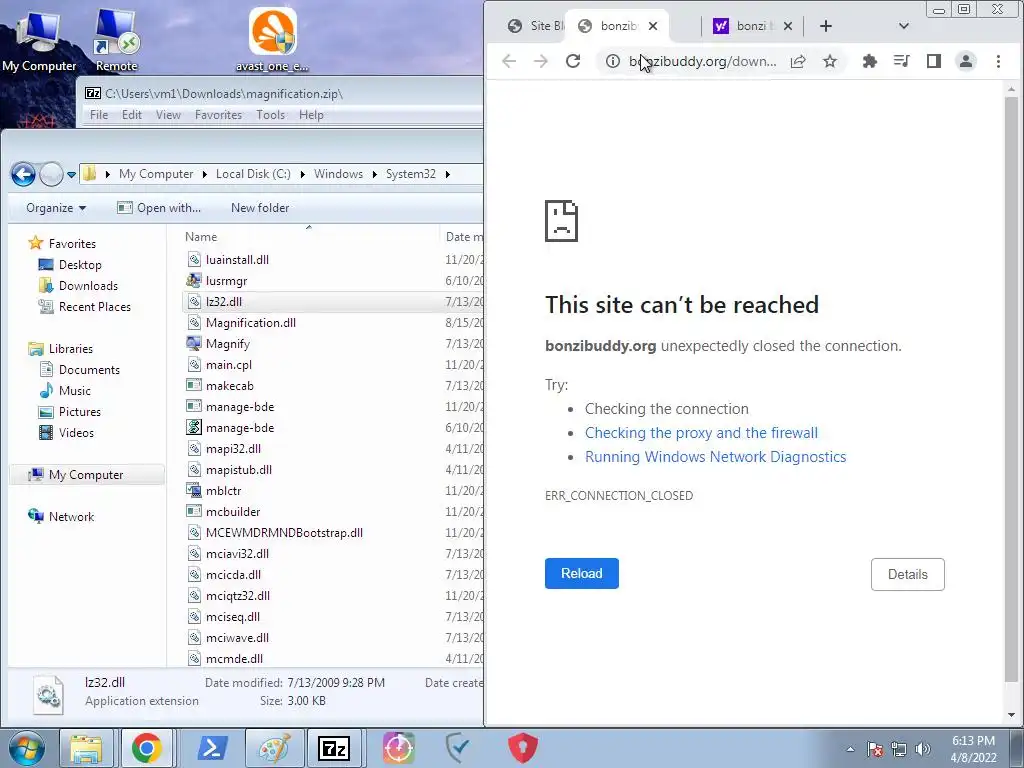The image size is (1024, 768).
Task: Open Running Windows Network Diagnostics link
Action: coord(716,457)
